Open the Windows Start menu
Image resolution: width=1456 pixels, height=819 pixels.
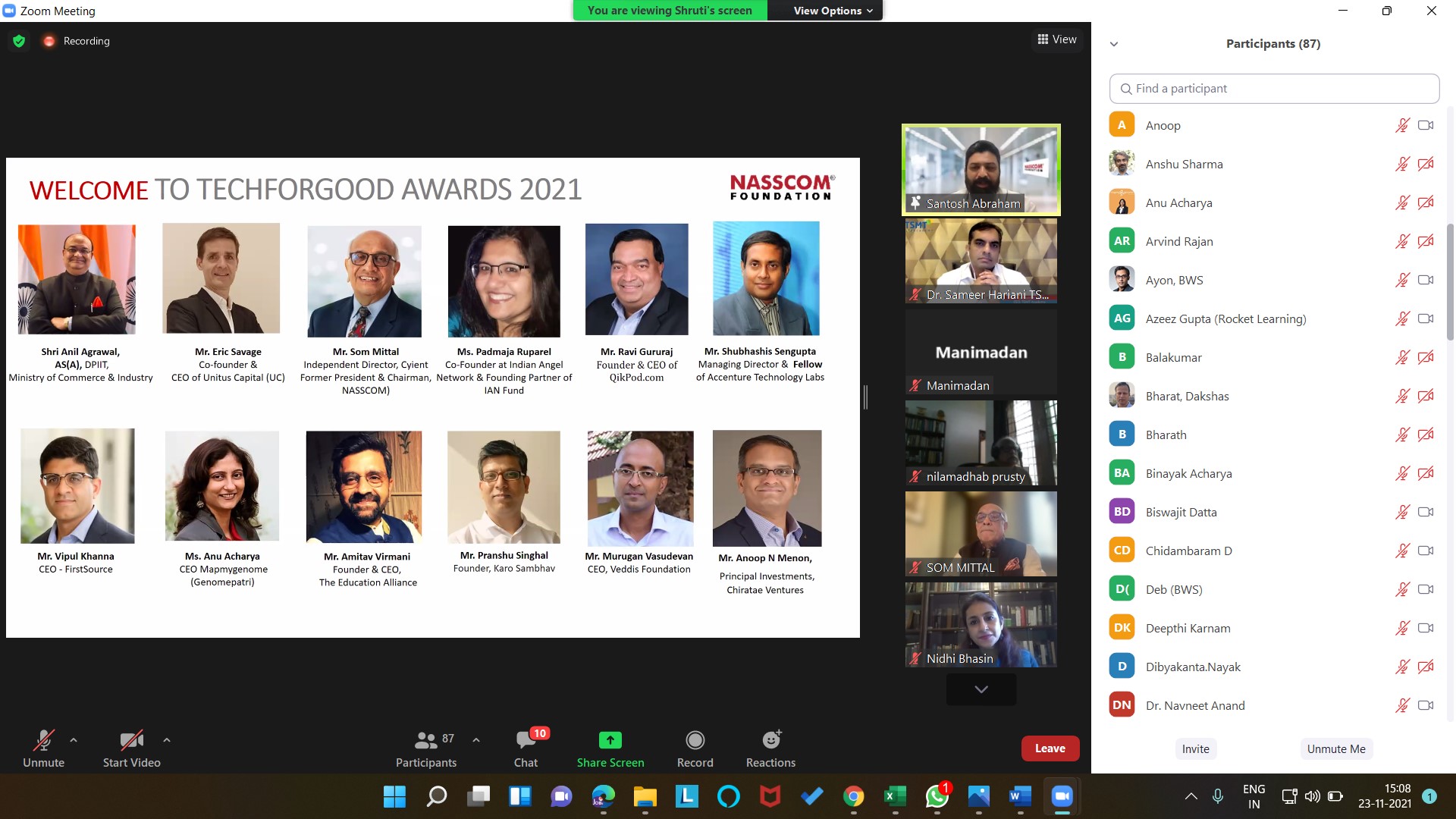coord(394,796)
